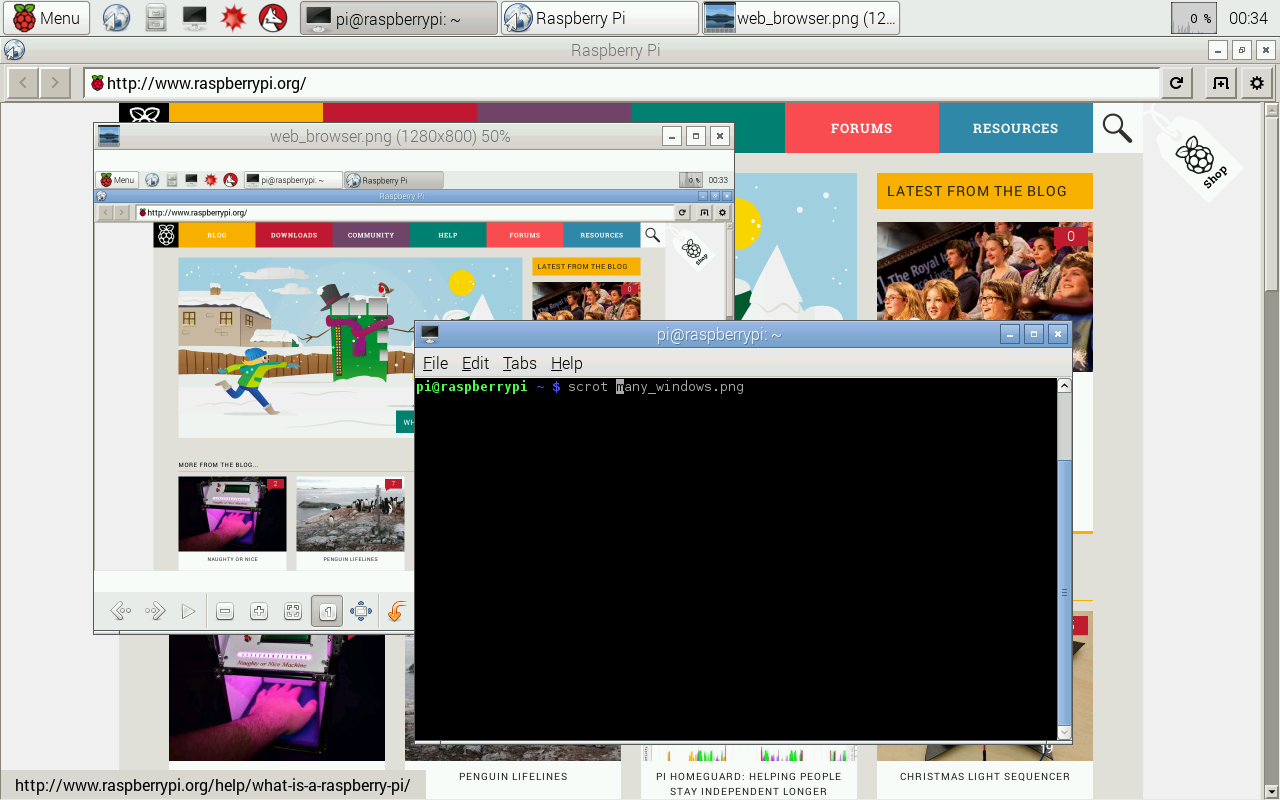Click the terminal window menu icon

click(430, 334)
